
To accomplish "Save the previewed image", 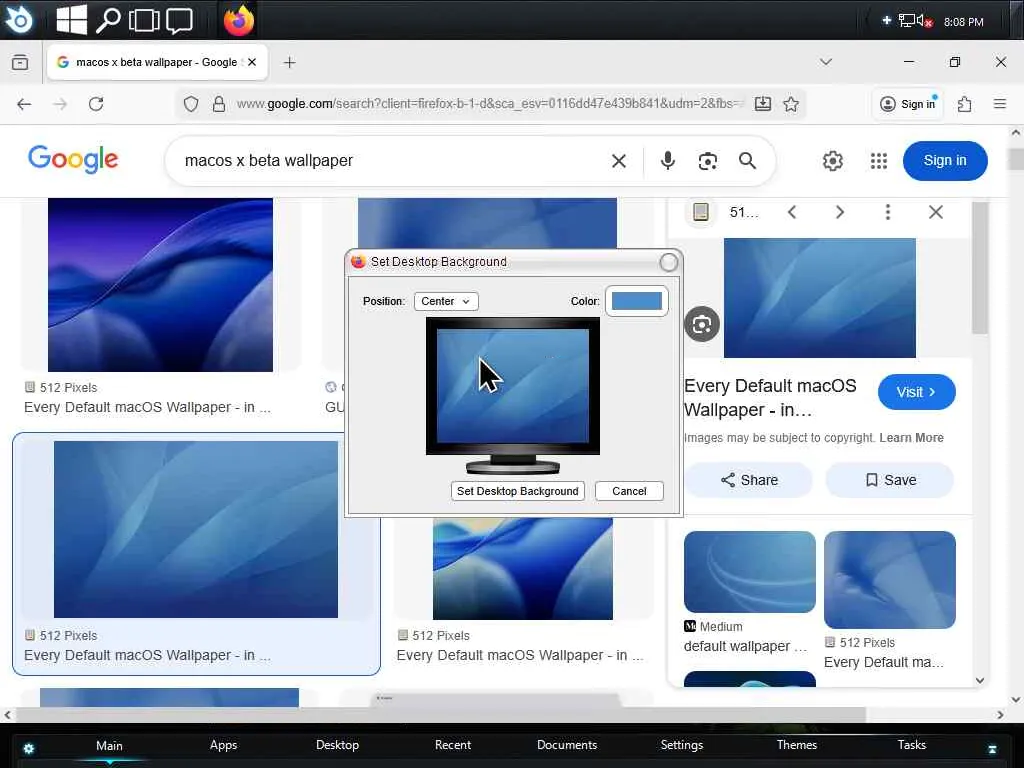I will (x=889, y=480).
